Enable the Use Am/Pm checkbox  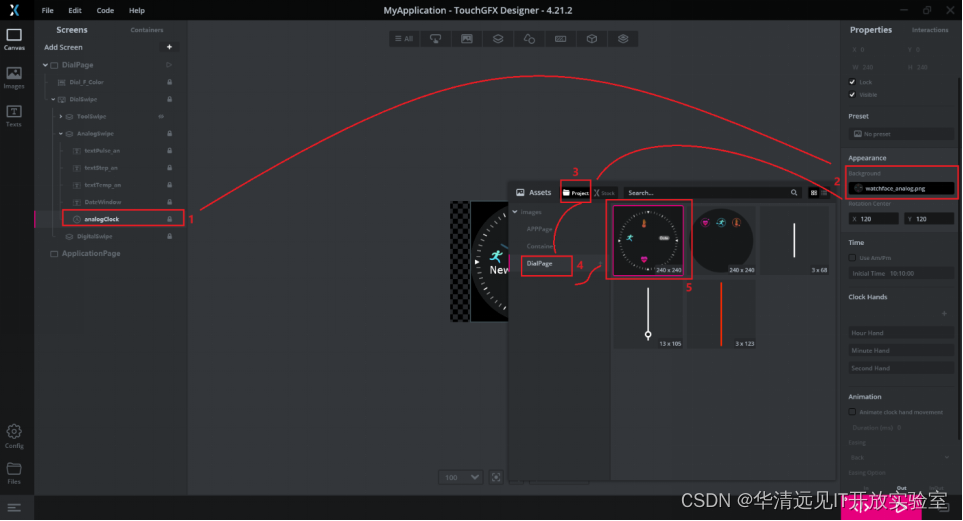[852, 258]
